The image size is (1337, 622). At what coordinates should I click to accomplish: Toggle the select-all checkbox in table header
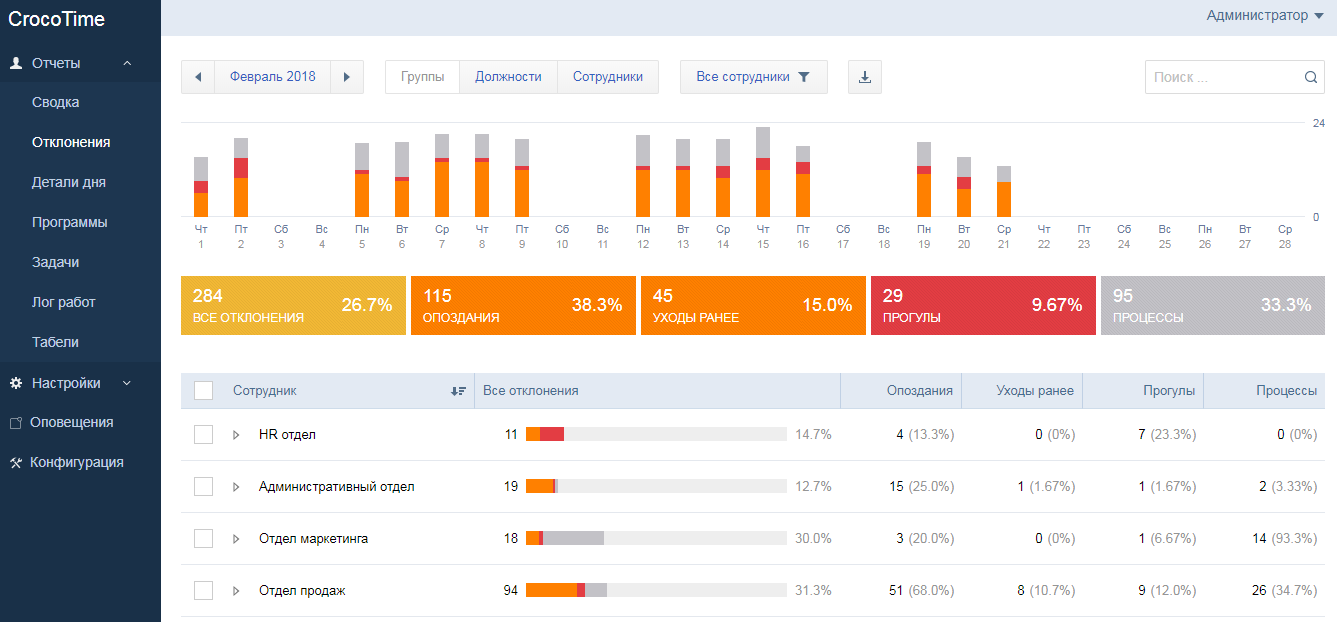coord(203,391)
